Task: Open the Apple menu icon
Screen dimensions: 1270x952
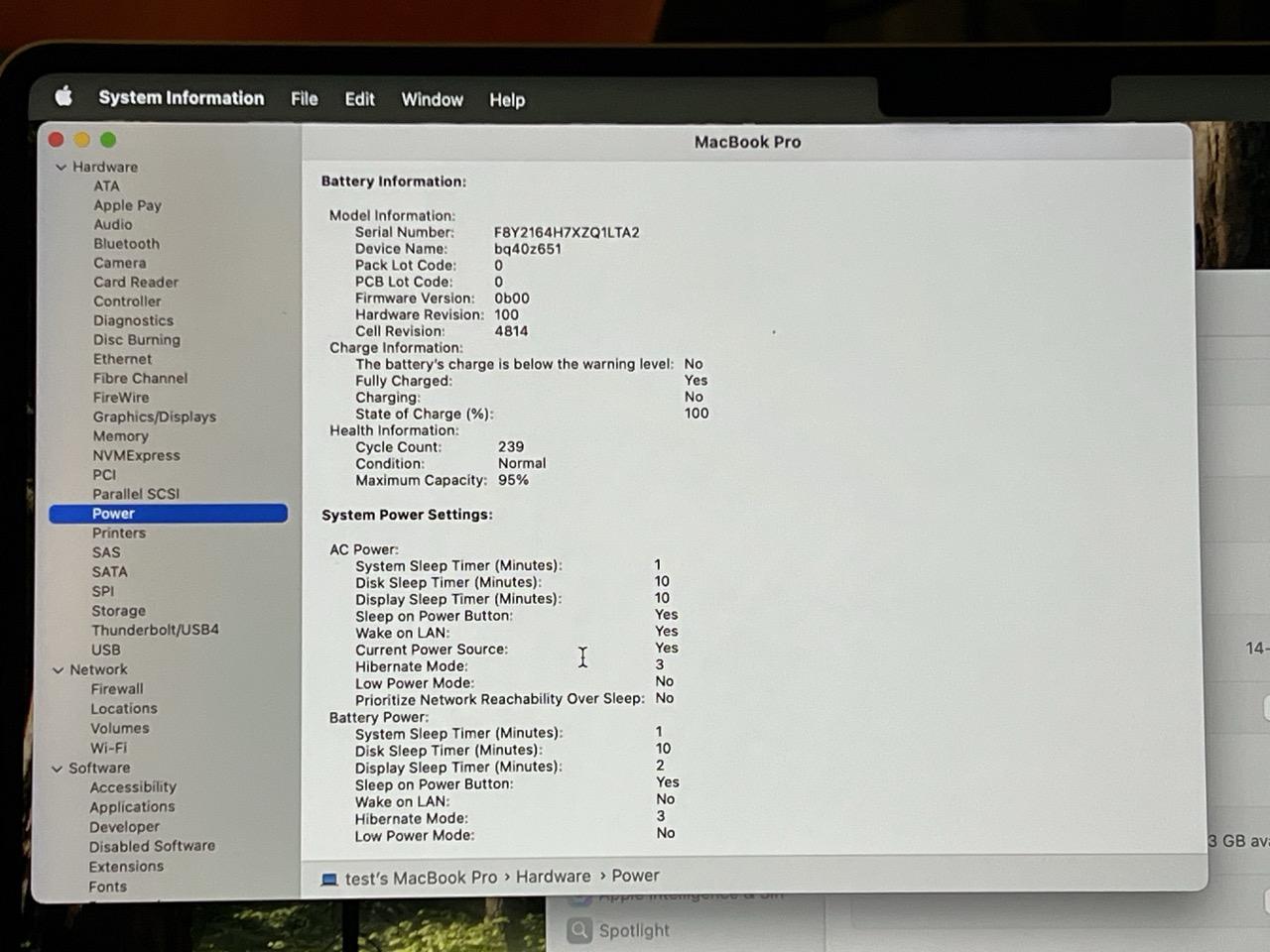Action: [64, 96]
